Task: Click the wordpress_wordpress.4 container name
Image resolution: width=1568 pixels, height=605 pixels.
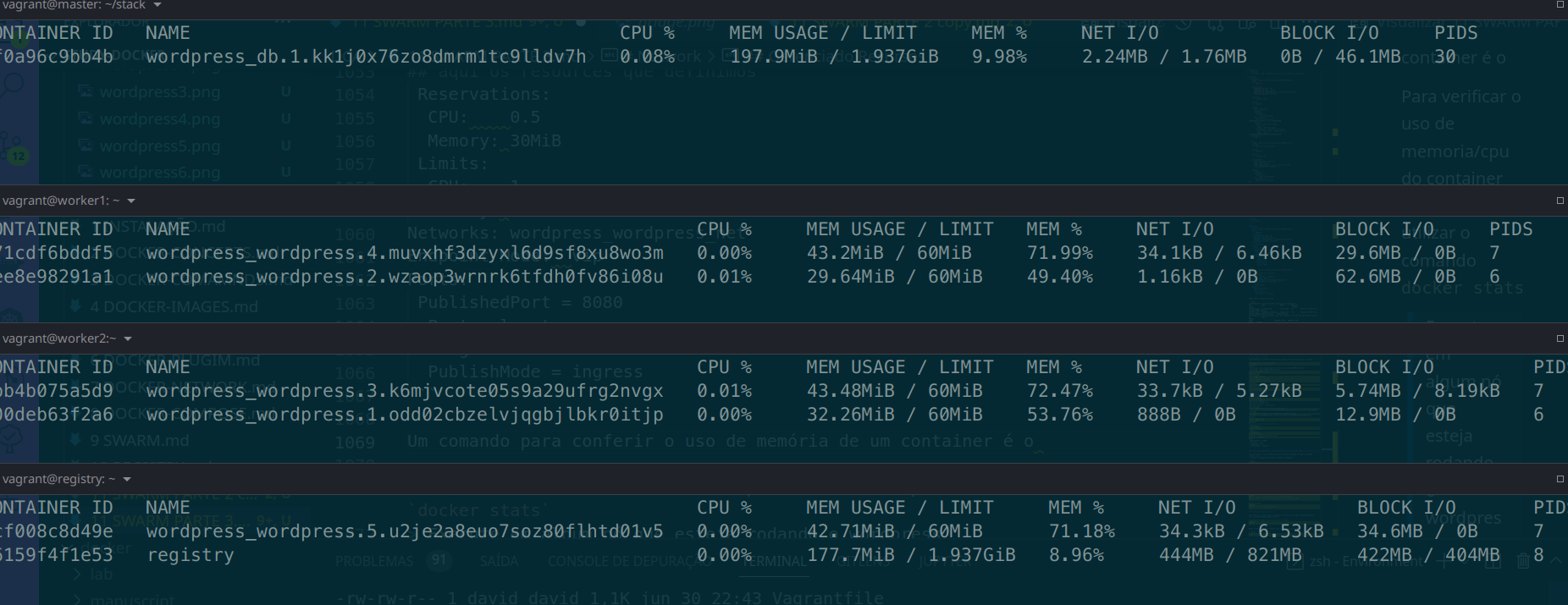Action: [x=405, y=253]
